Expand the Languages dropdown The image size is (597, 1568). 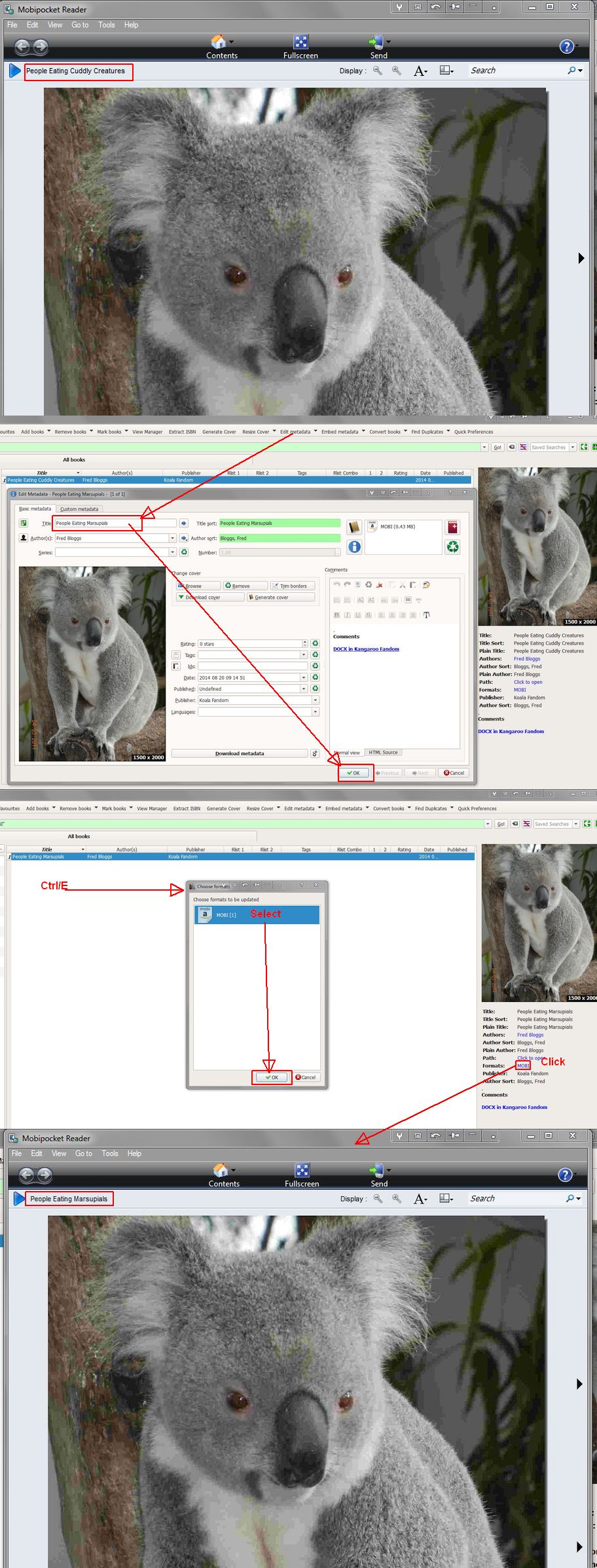(x=316, y=712)
